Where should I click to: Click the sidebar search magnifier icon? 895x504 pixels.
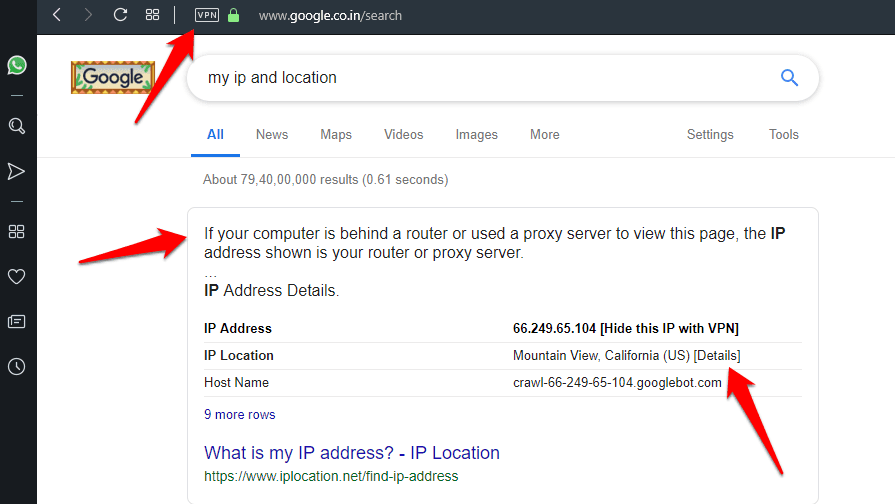(17, 126)
